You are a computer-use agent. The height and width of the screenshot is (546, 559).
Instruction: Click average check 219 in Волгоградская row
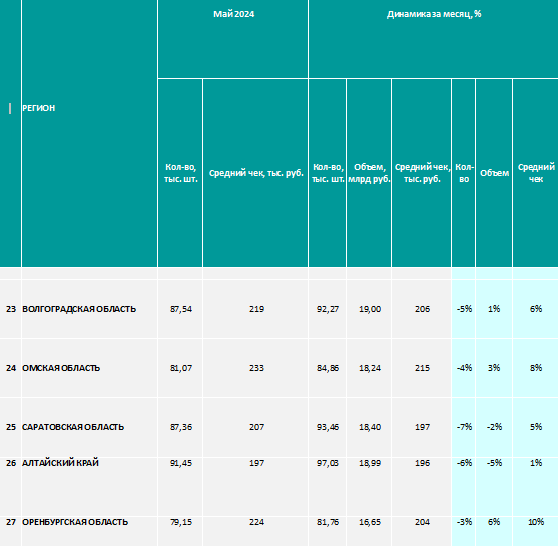tap(256, 309)
